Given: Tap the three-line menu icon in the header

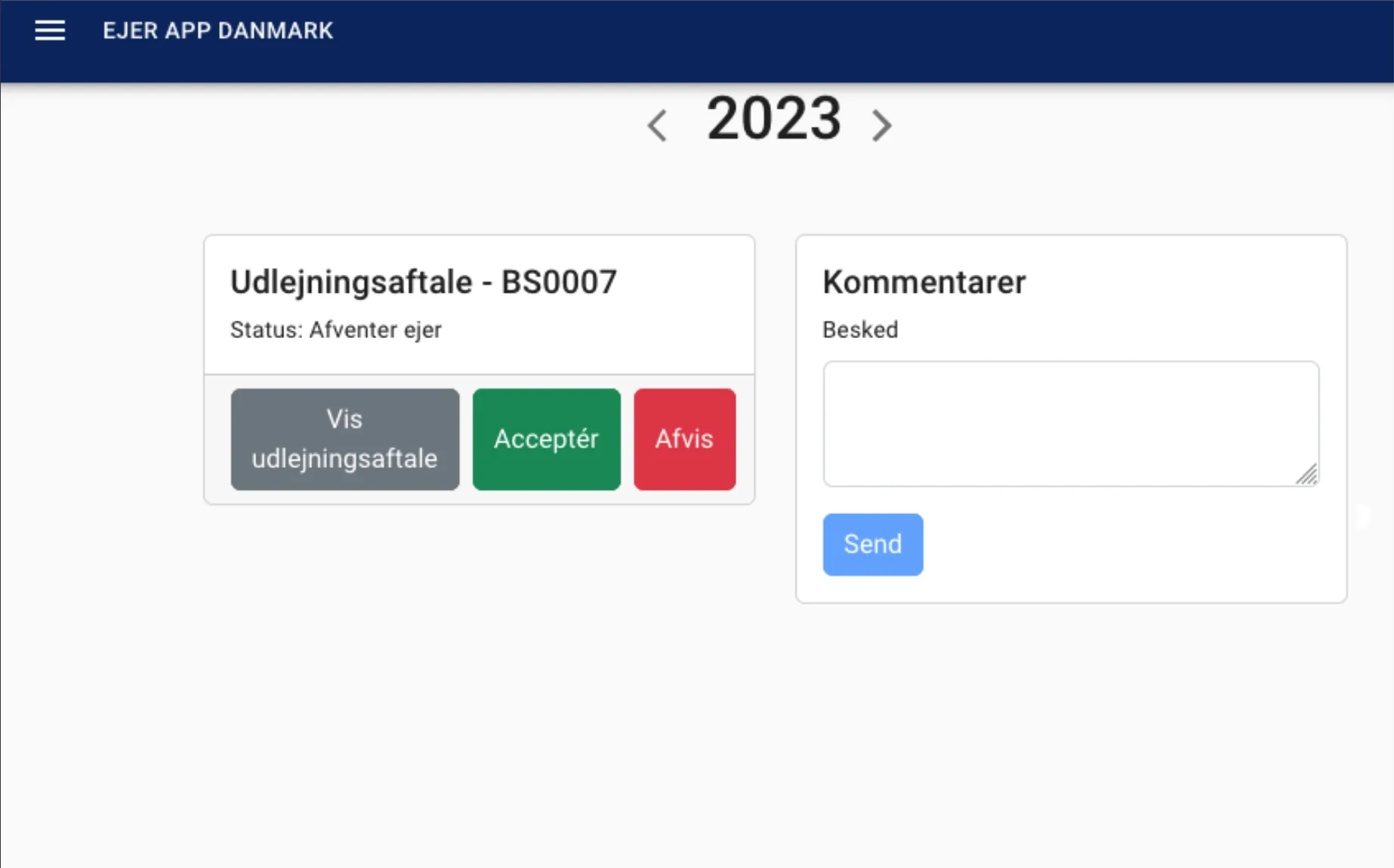Looking at the screenshot, I should [50, 30].
